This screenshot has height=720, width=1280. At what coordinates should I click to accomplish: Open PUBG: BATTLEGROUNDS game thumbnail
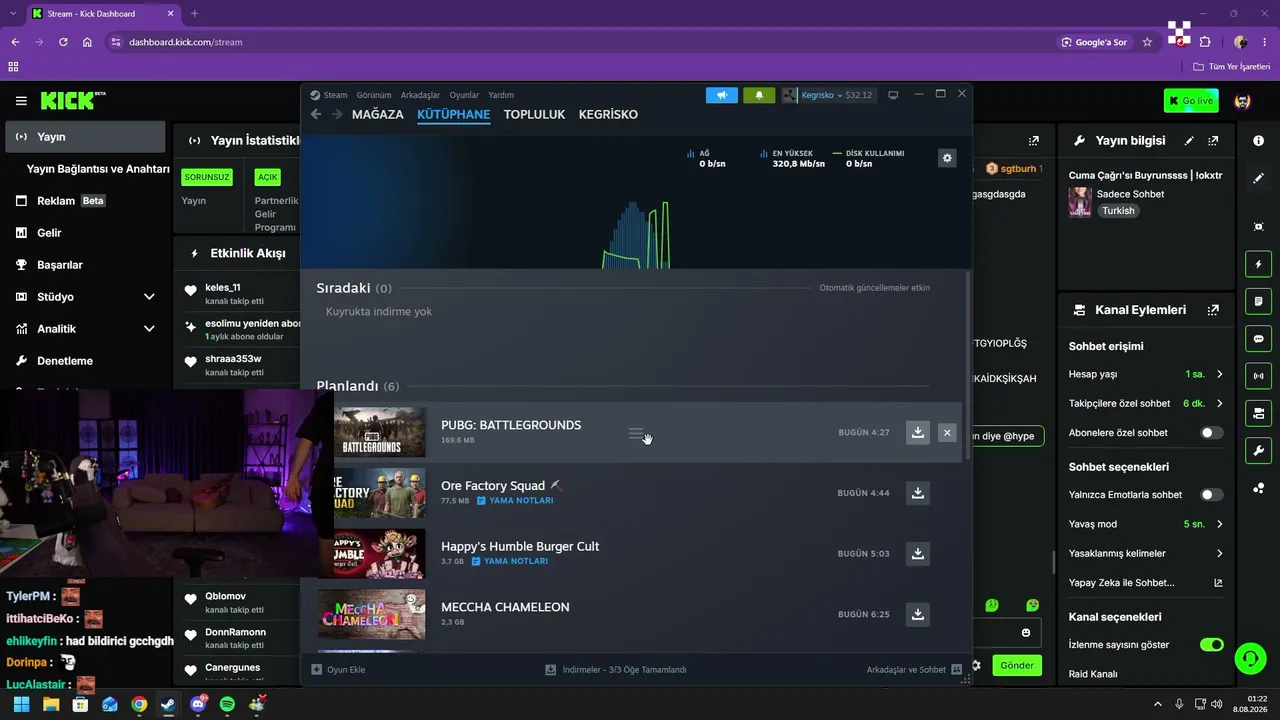379,432
